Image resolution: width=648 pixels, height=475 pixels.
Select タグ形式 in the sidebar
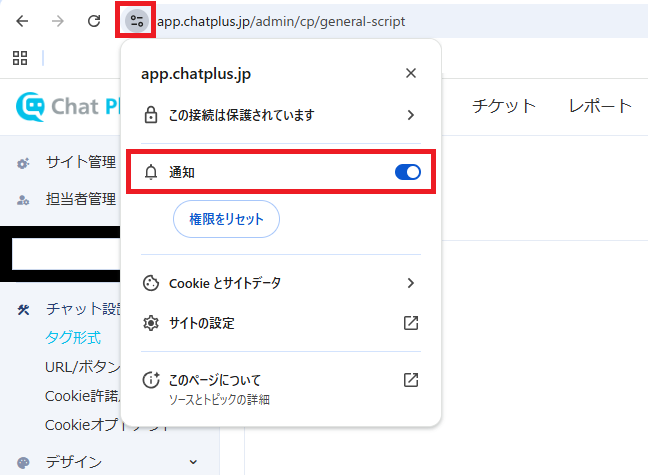(x=73, y=337)
